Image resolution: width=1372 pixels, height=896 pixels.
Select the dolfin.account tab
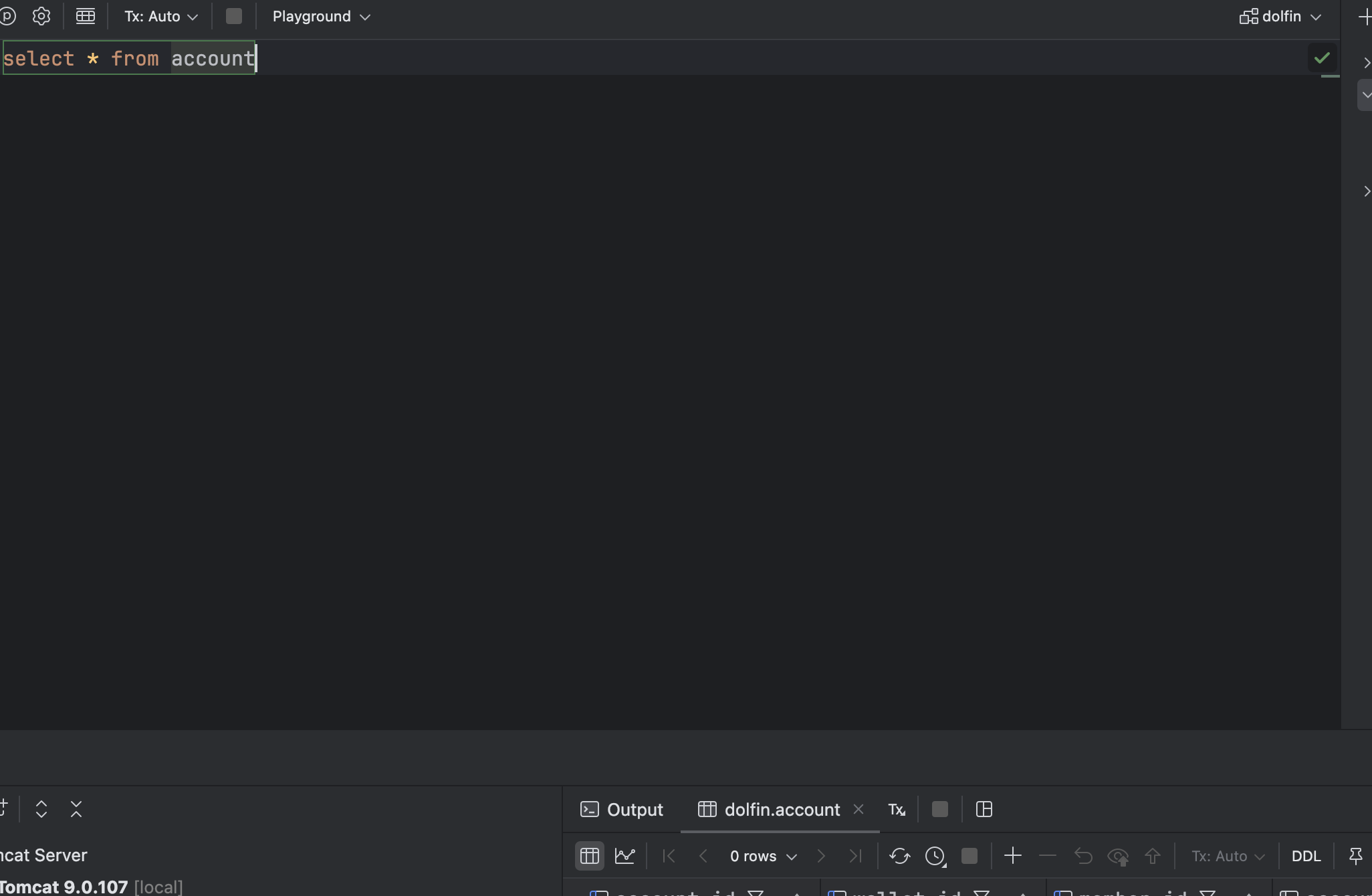pyautogui.click(x=781, y=810)
